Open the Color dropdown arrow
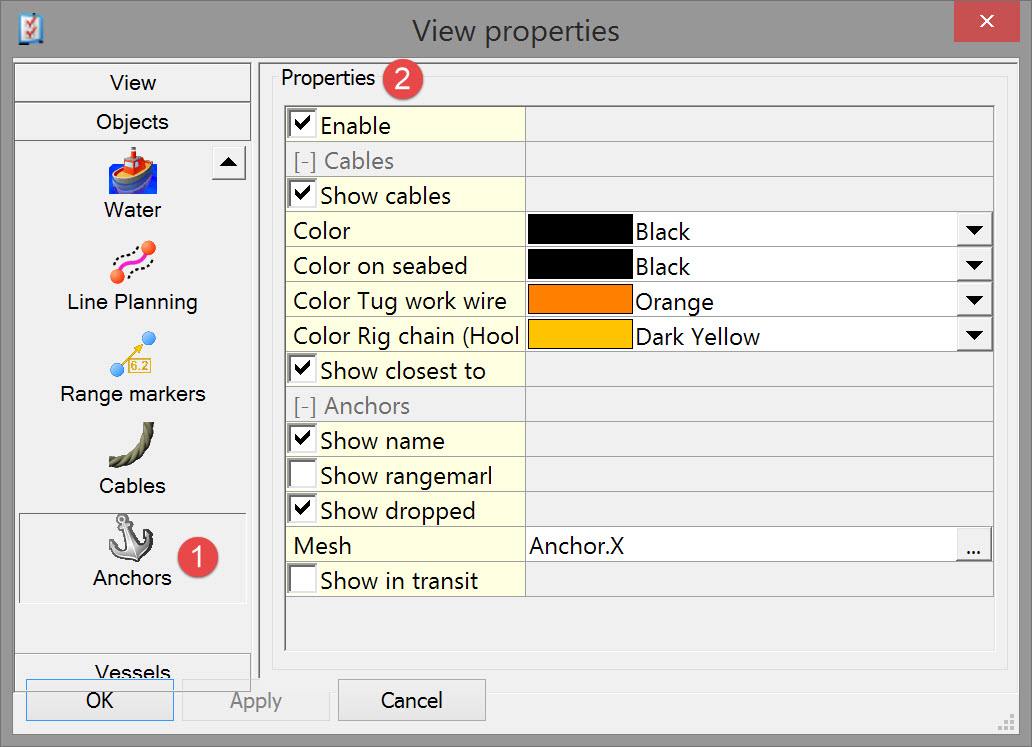 coord(974,231)
